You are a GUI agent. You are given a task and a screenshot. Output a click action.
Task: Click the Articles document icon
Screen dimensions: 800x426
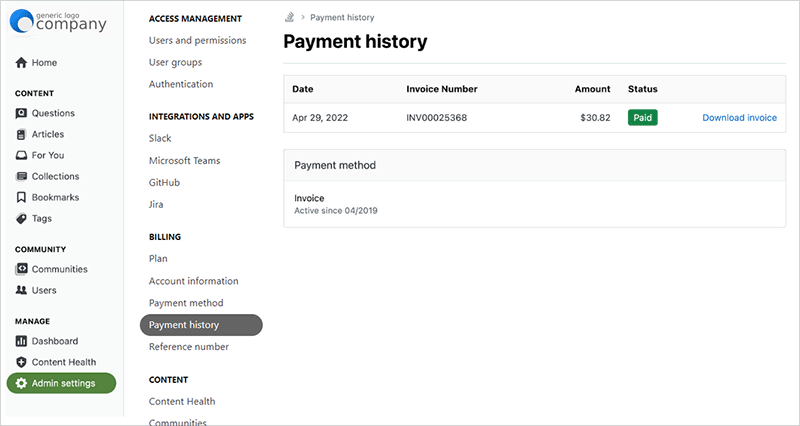[x=21, y=134]
